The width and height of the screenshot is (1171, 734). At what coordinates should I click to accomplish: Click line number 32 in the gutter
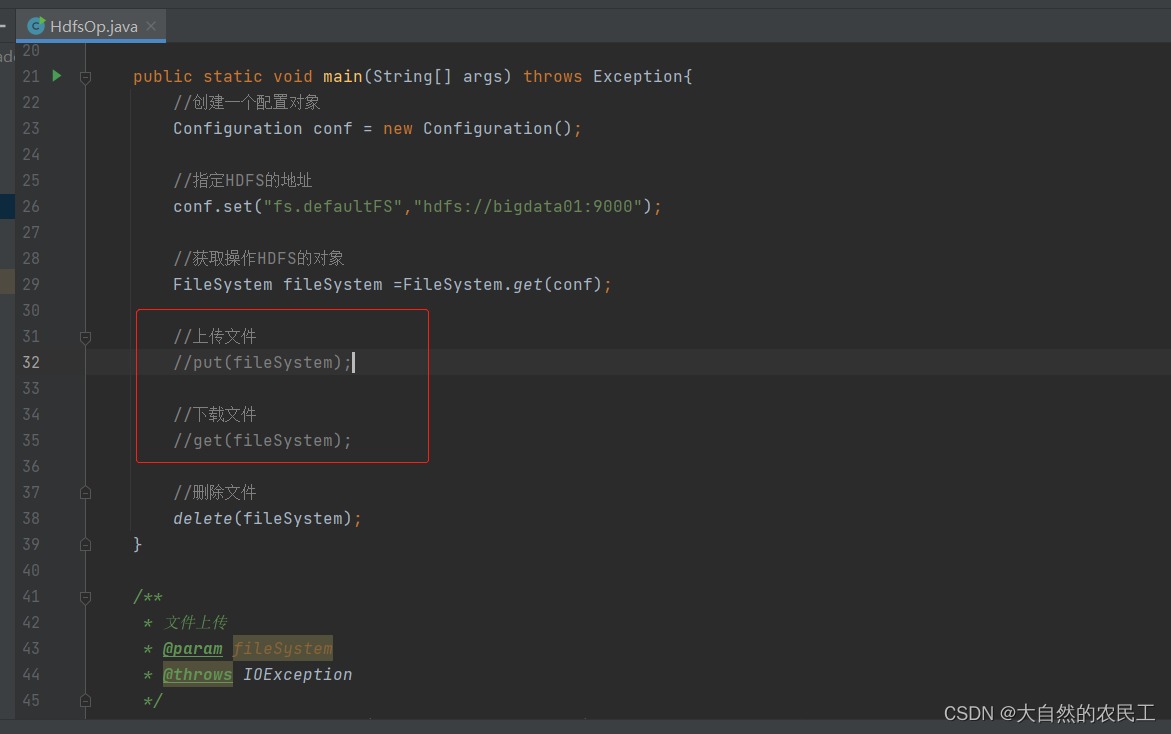click(x=30, y=362)
